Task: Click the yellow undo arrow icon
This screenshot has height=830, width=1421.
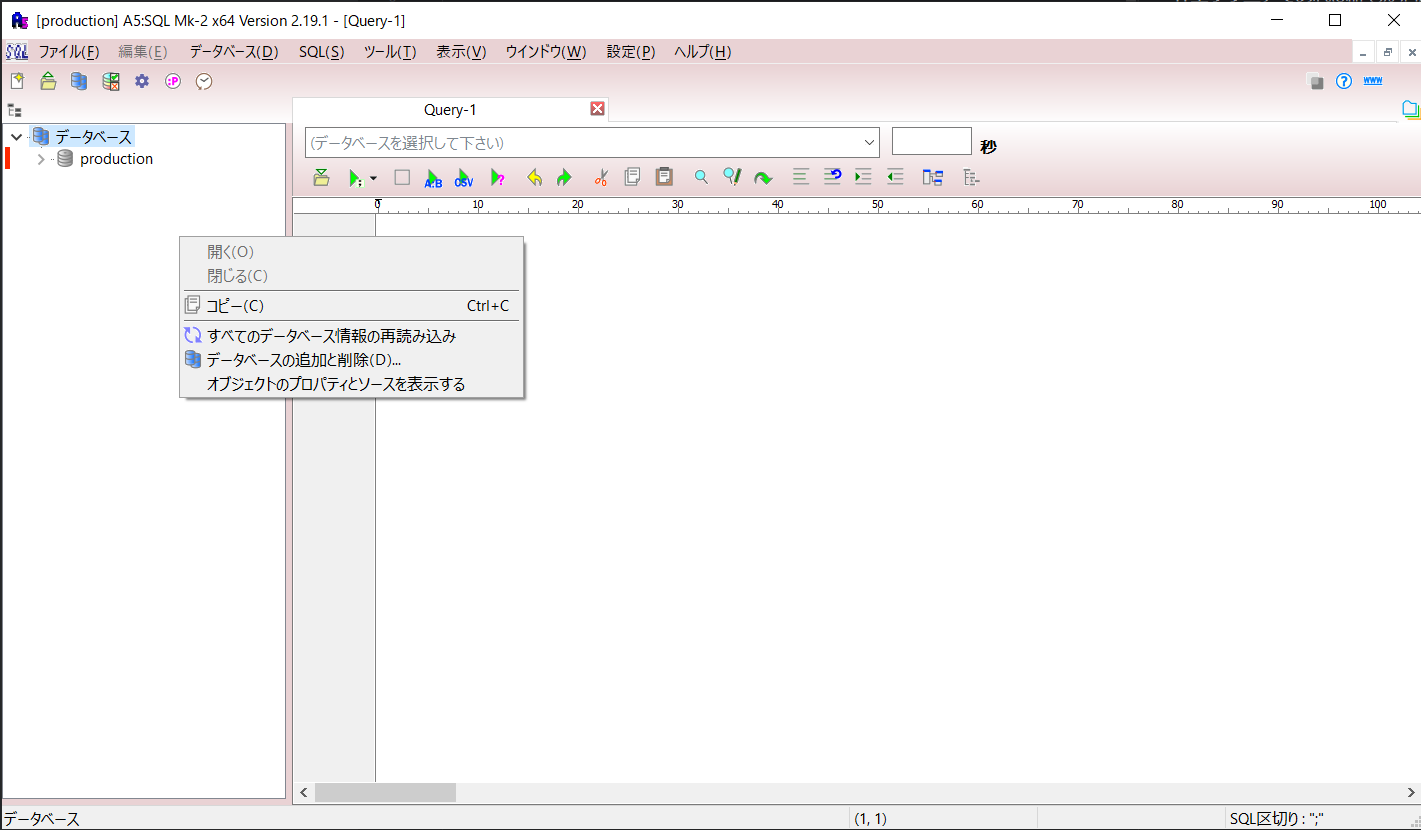Action: coord(534,178)
